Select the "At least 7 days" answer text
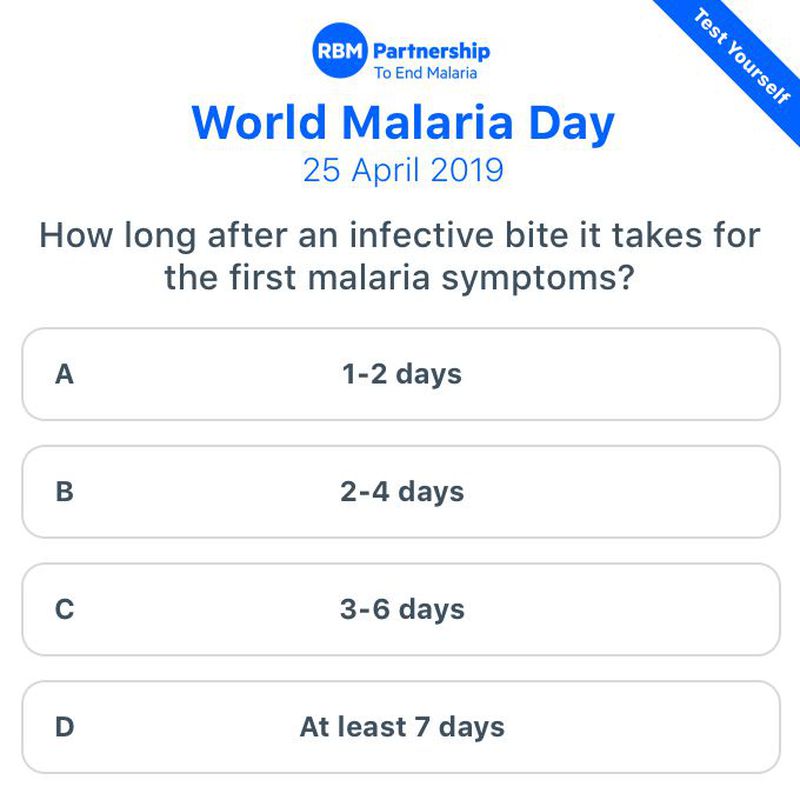This screenshot has height=800, width=800. pos(401,726)
